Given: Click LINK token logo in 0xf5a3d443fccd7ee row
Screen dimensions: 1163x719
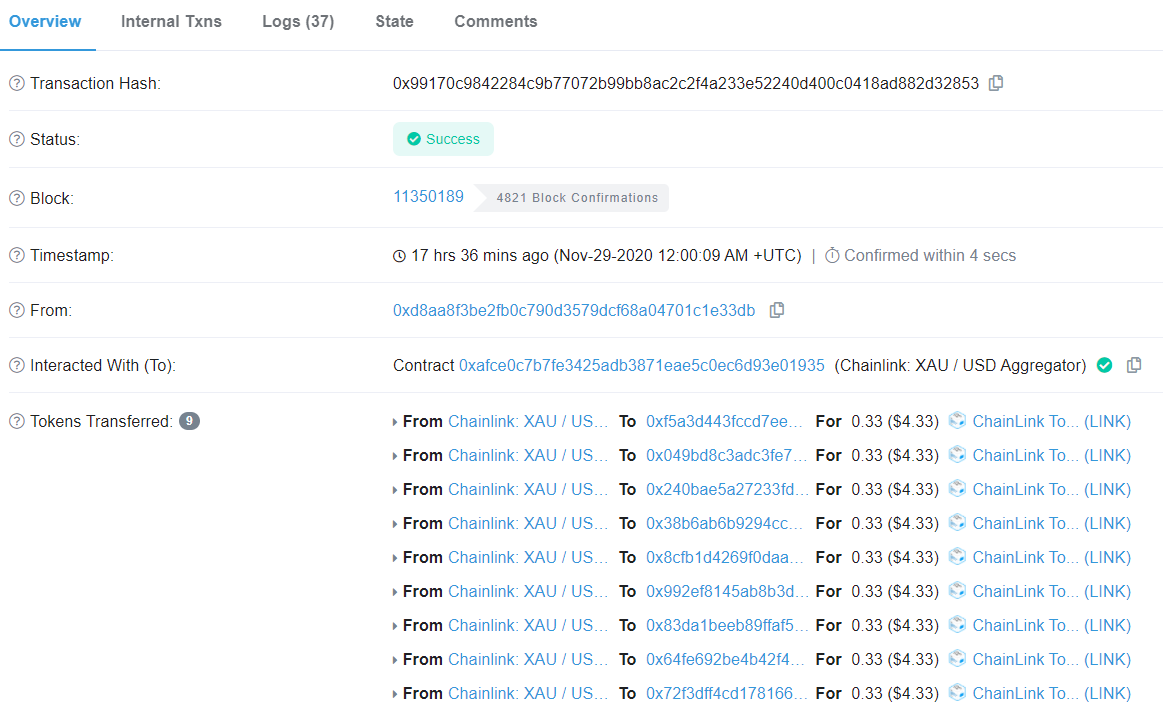Looking at the screenshot, I should 958,421.
